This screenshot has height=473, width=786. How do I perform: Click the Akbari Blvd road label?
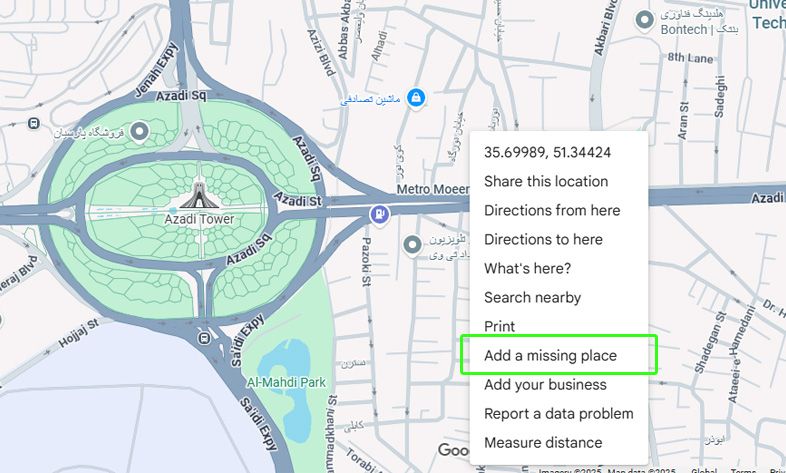click(x=604, y=28)
